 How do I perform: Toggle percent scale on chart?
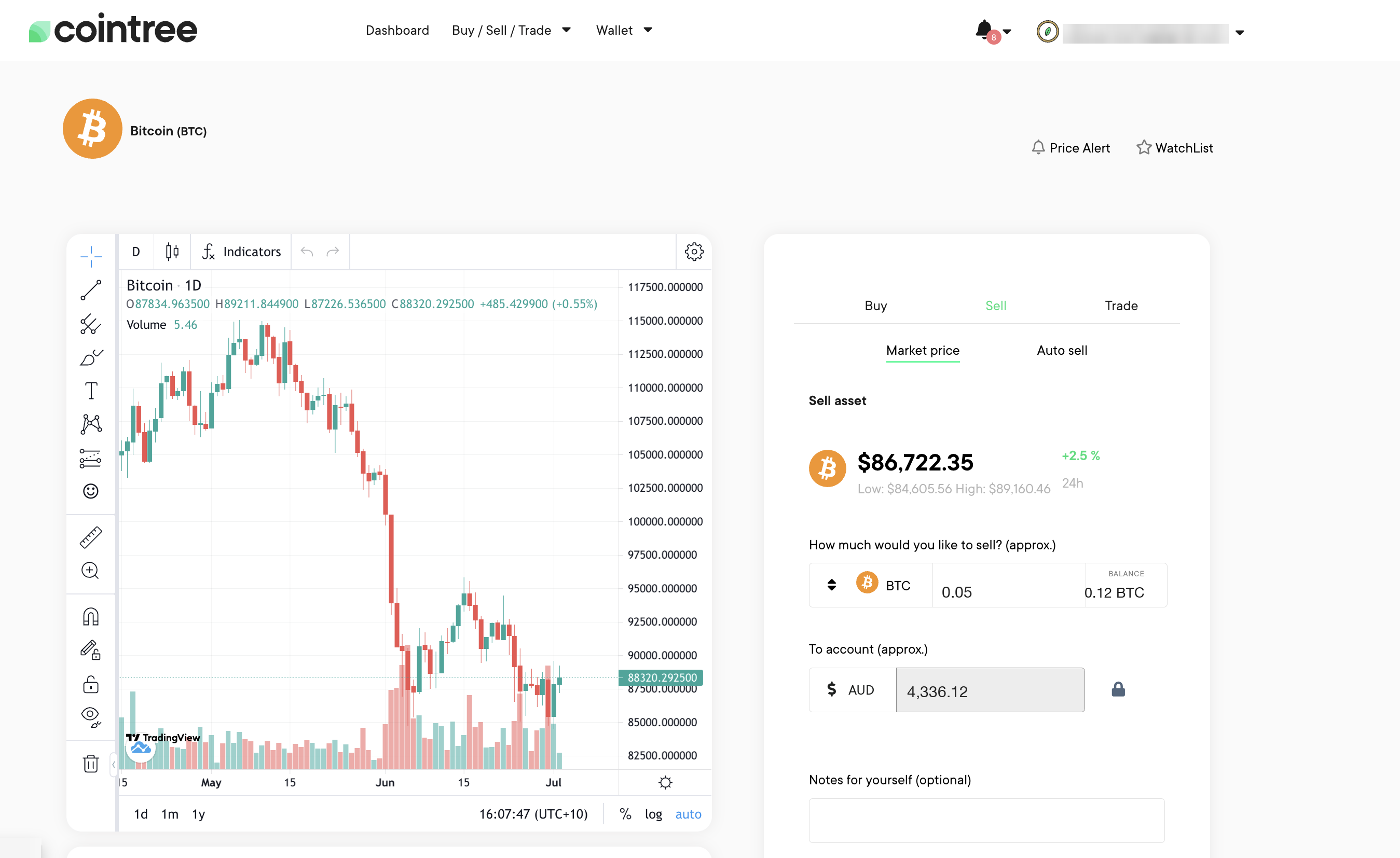[x=626, y=814]
